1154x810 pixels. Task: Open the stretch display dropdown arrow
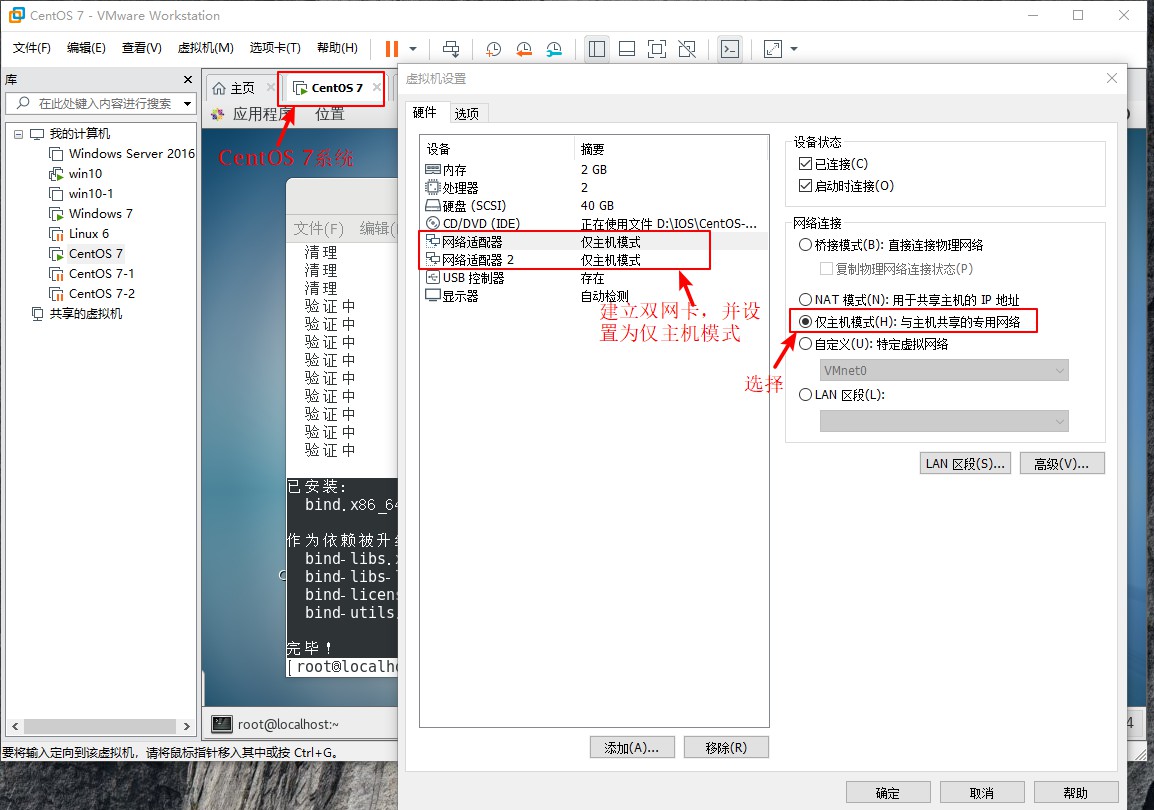tap(793, 49)
